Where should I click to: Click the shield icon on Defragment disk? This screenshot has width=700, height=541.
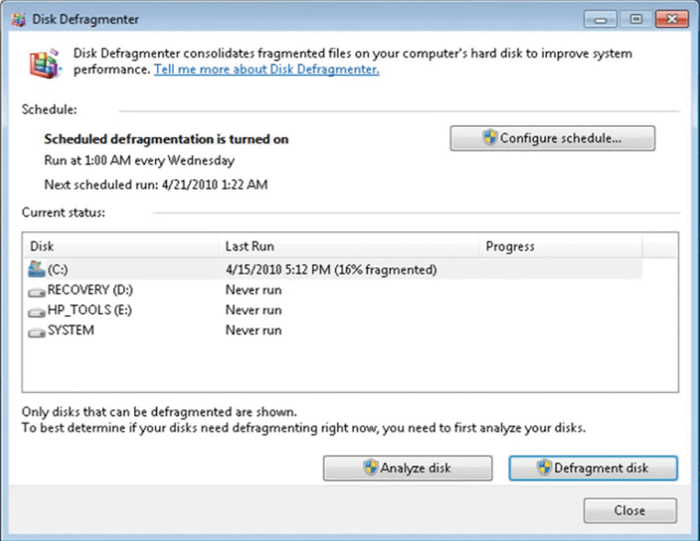545,468
